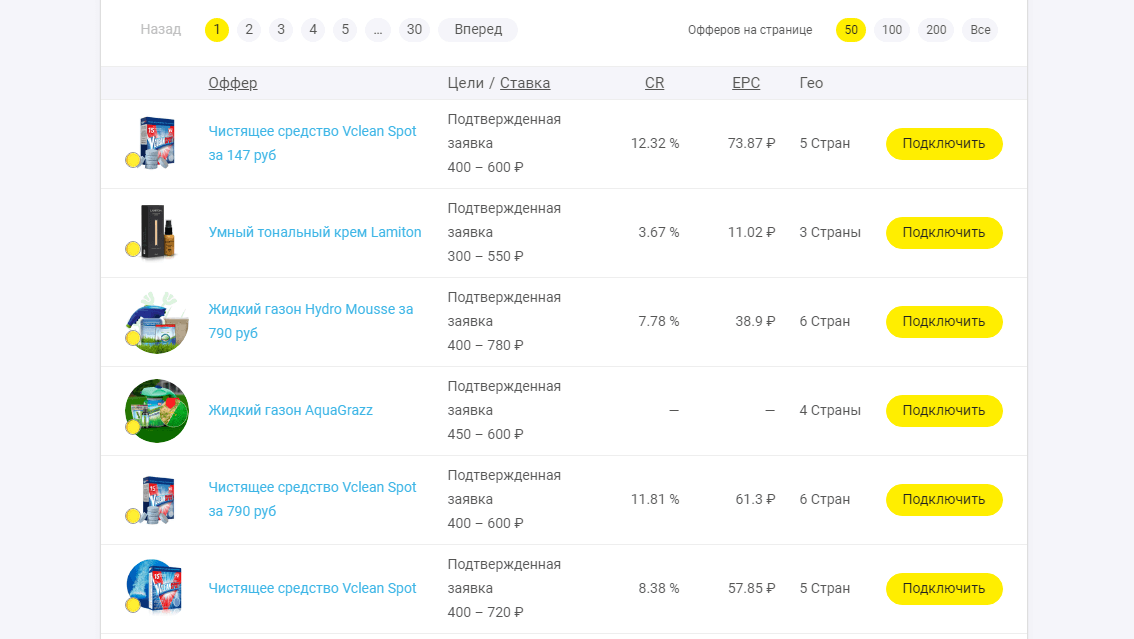This screenshot has width=1134, height=639.
Task: Sort offers by EPC column
Action: coord(745,83)
